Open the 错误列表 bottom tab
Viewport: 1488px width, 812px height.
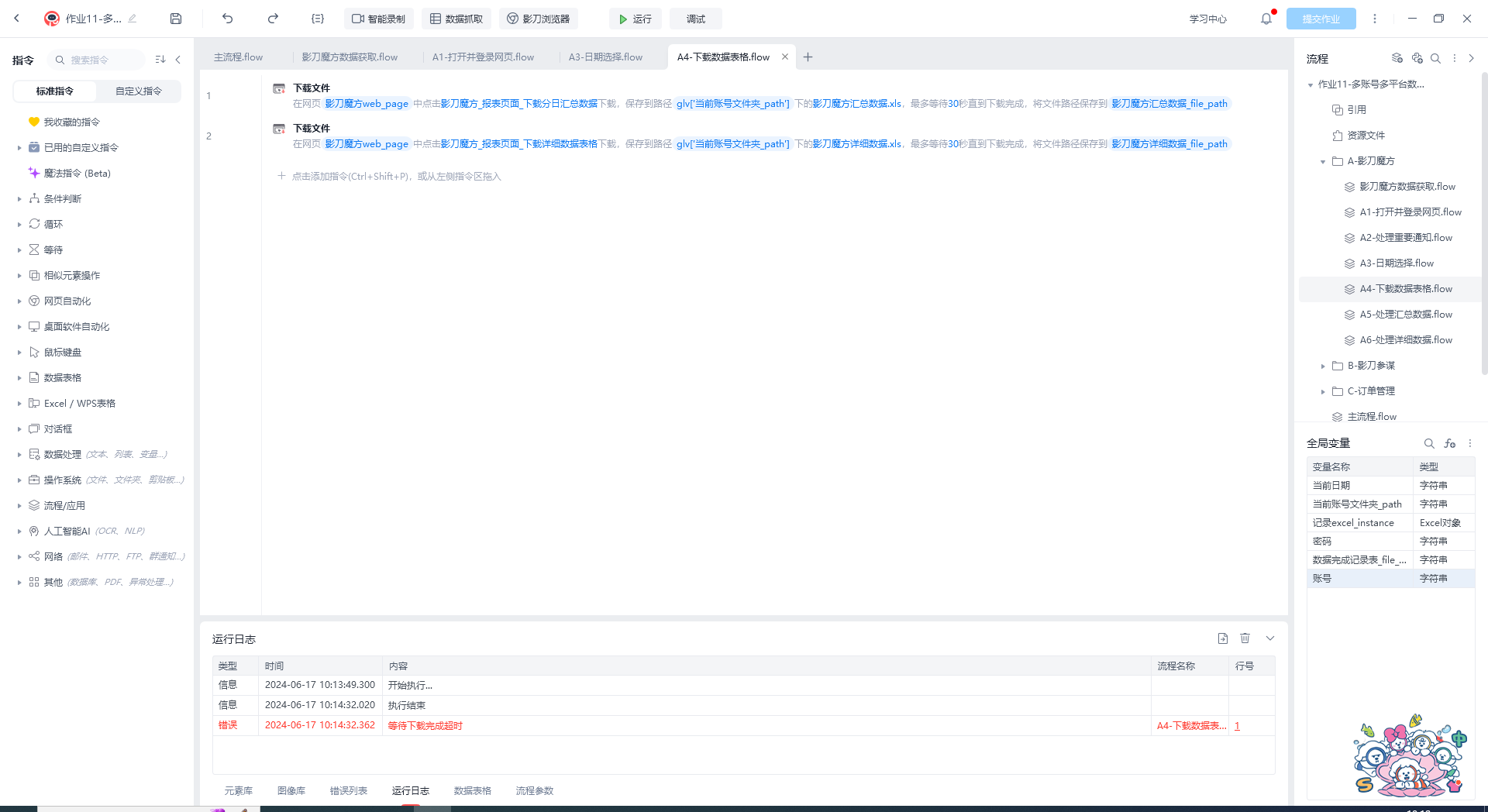coord(348,791)
